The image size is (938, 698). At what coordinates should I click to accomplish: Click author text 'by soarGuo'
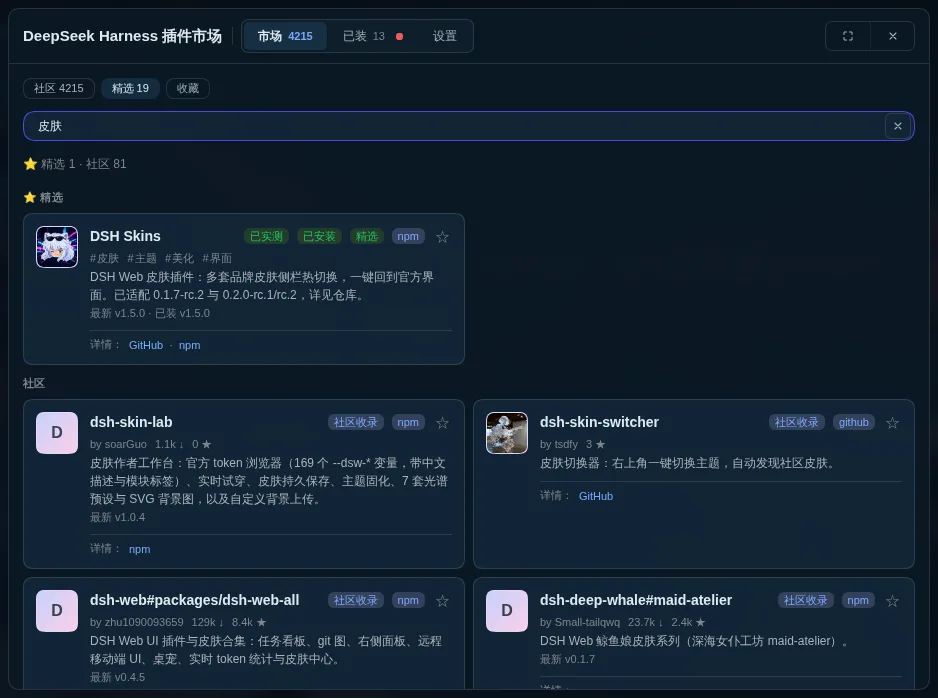point(118,444)
